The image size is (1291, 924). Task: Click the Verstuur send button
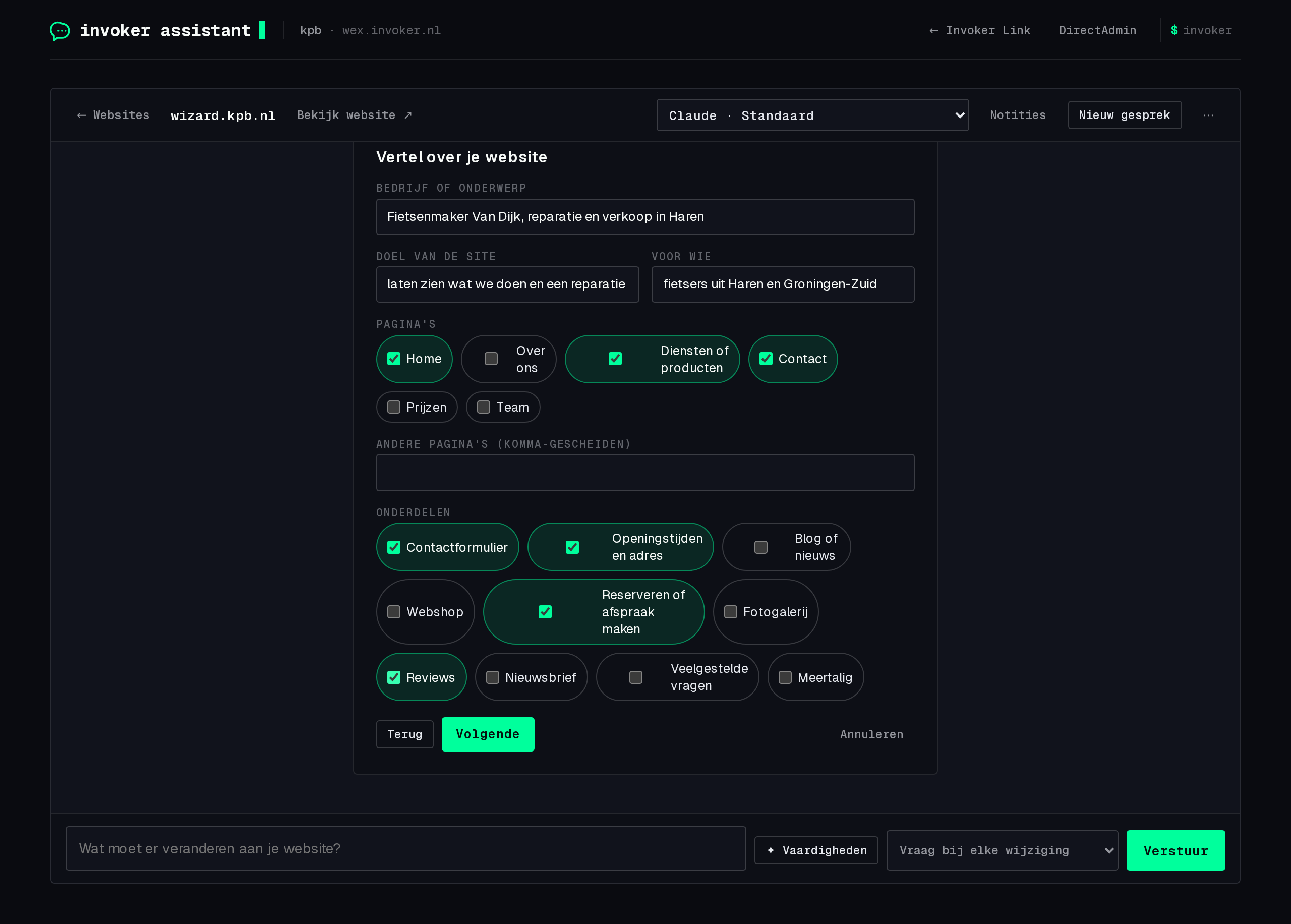(x=1176, y=850)
